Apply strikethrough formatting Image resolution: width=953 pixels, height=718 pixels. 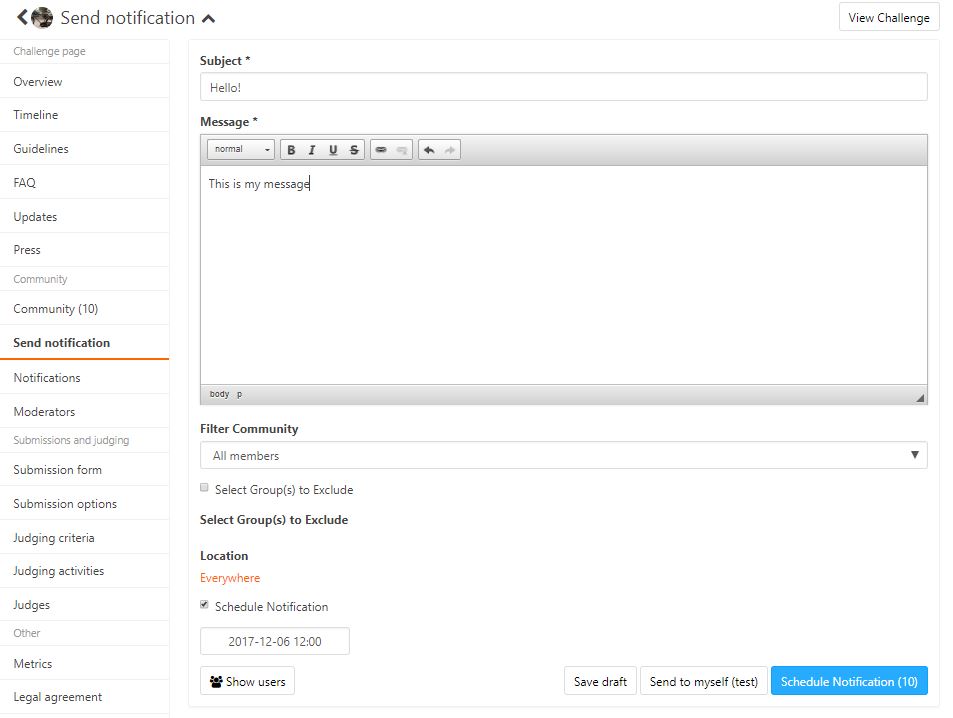[x=354, y=150]
